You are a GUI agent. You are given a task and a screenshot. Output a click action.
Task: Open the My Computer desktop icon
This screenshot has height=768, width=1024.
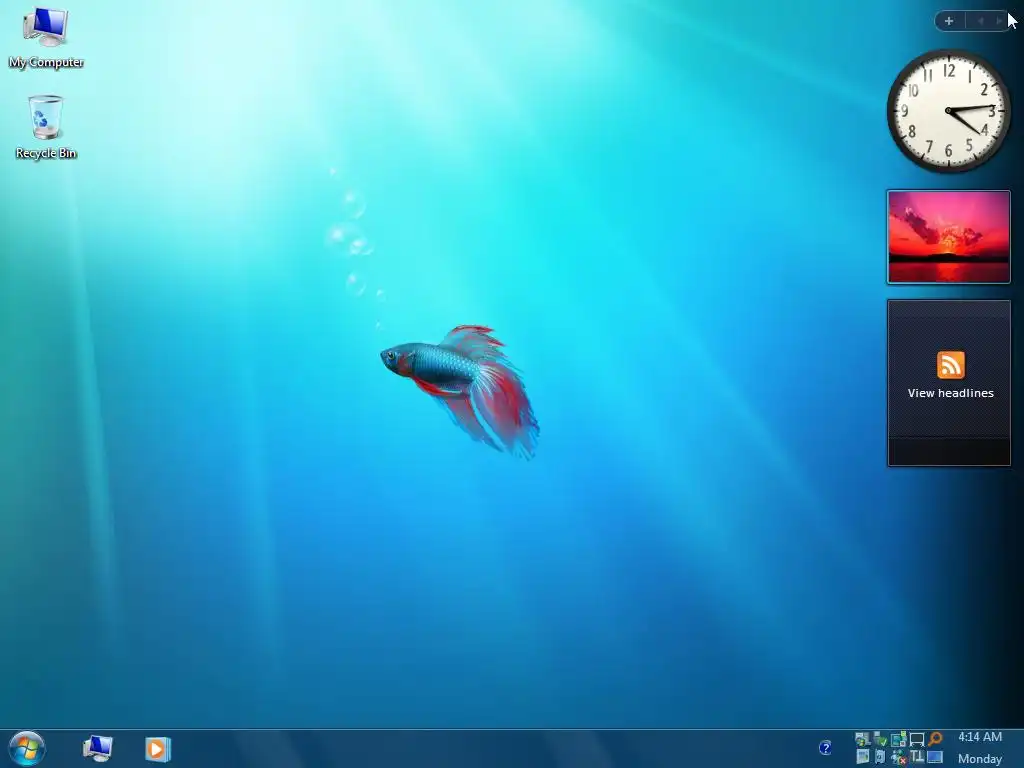point(46,37)
